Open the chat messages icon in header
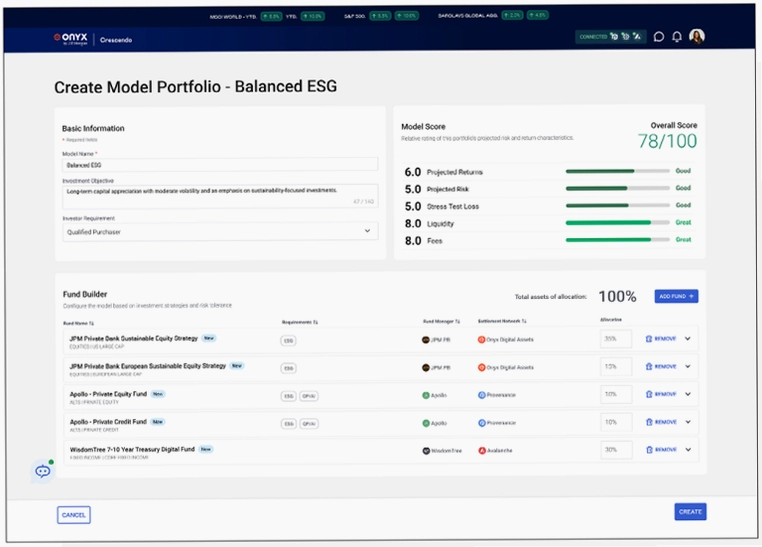The image size is (762, 547). pyautogui.click(x=659, y=37)
